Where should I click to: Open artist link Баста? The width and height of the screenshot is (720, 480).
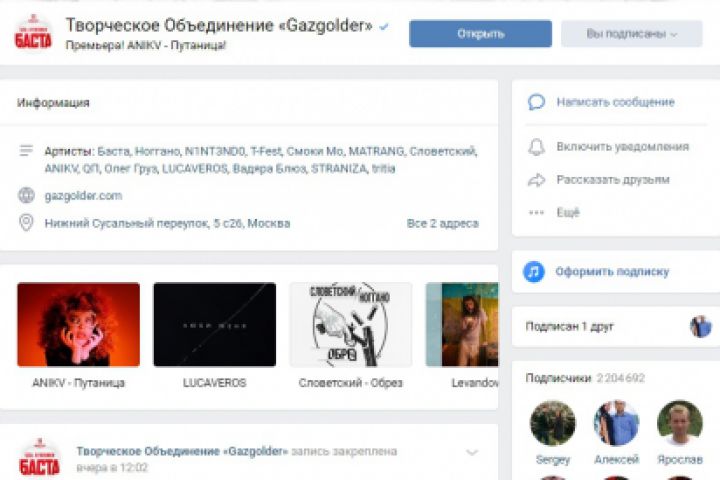click(x=113, y=151)
